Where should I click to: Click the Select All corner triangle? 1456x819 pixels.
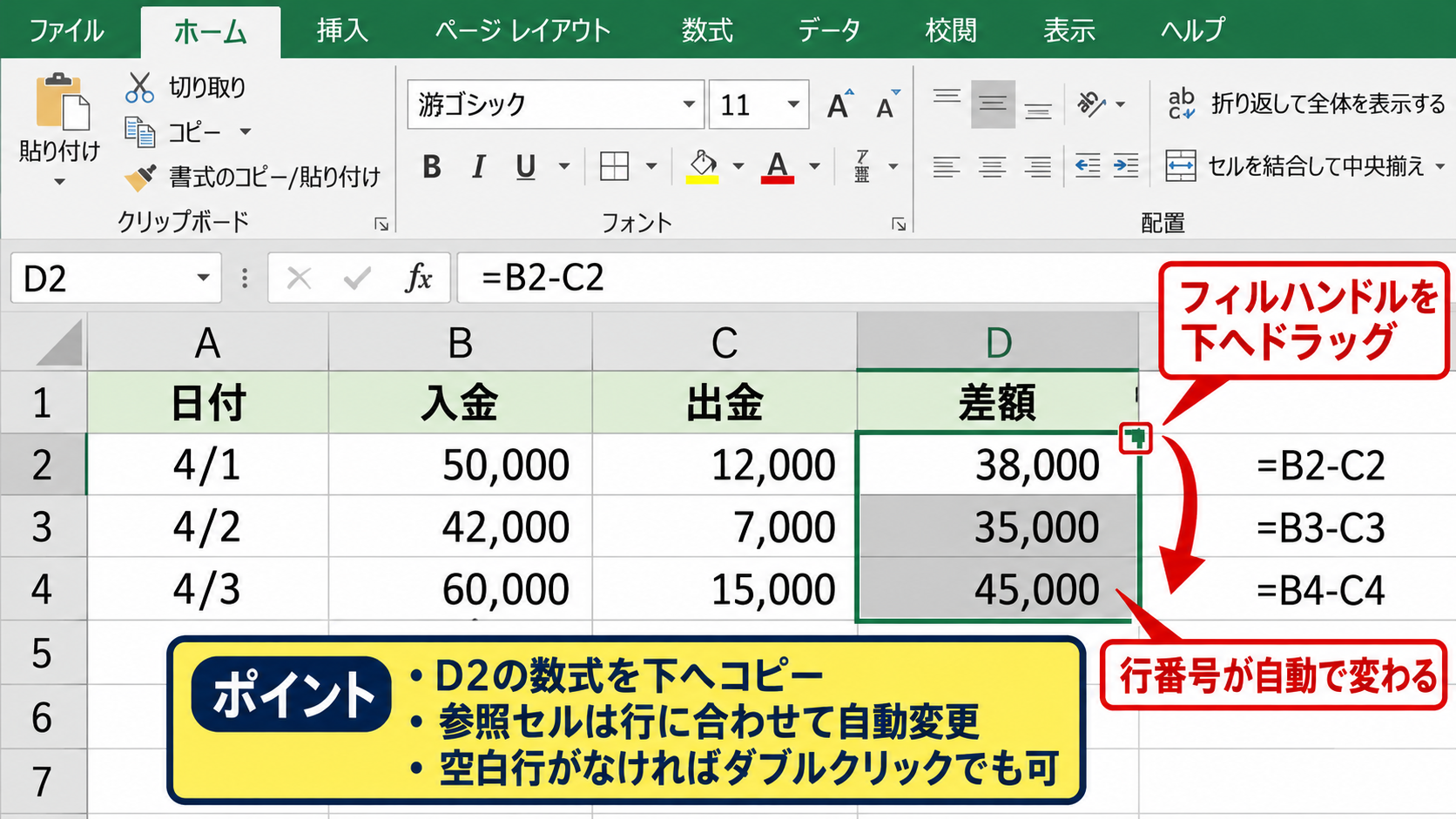(59, 342)
